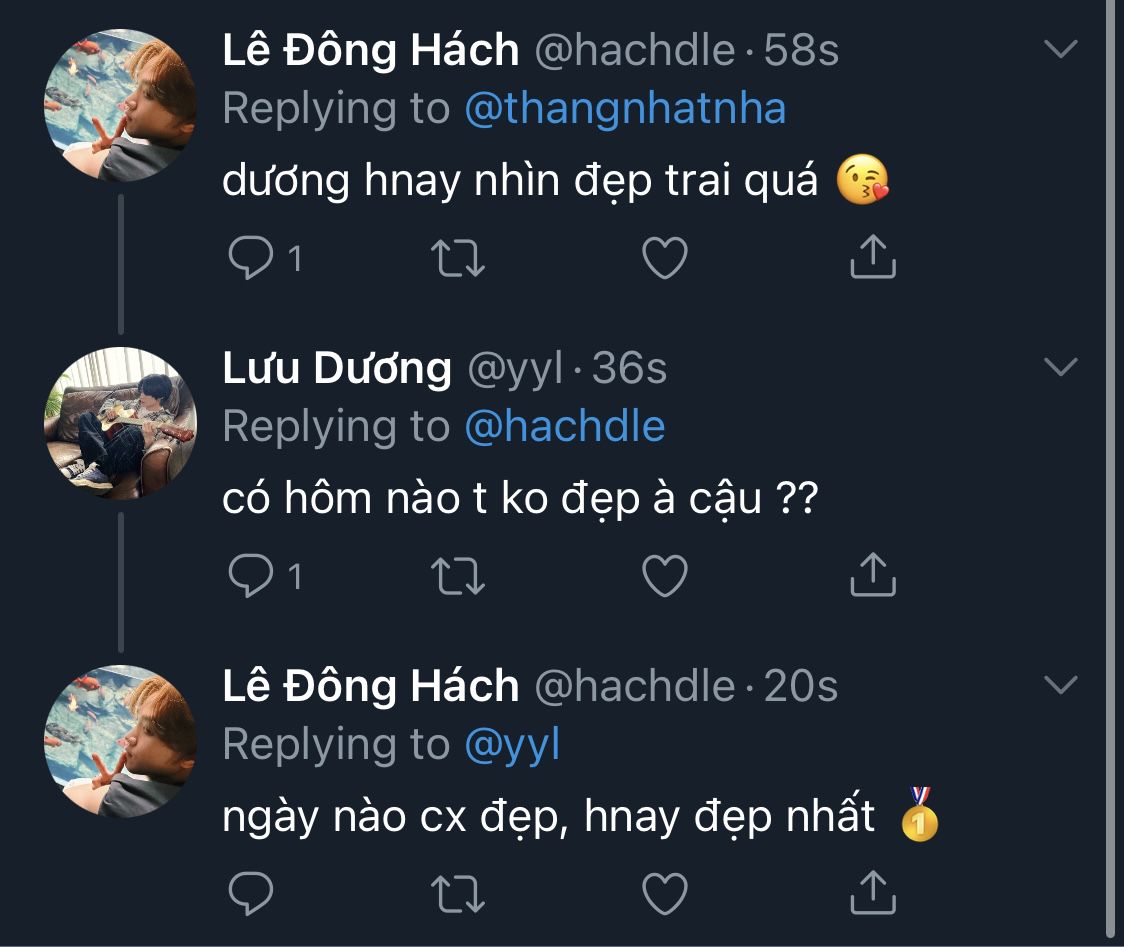Share the first Lê Đông Hách tweet
The height and width of the screenshot is (947, 1124).
872,257
